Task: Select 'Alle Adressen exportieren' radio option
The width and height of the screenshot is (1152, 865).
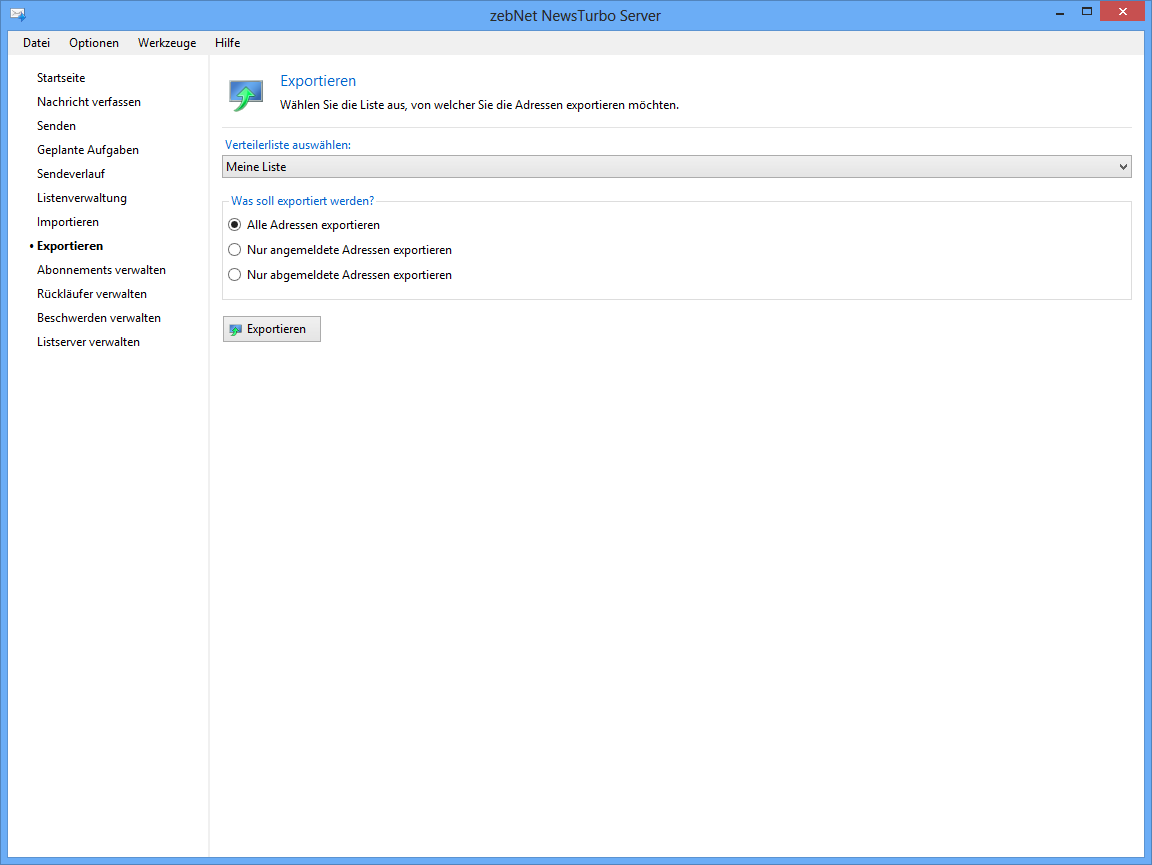Action: [x=235, y=225]
